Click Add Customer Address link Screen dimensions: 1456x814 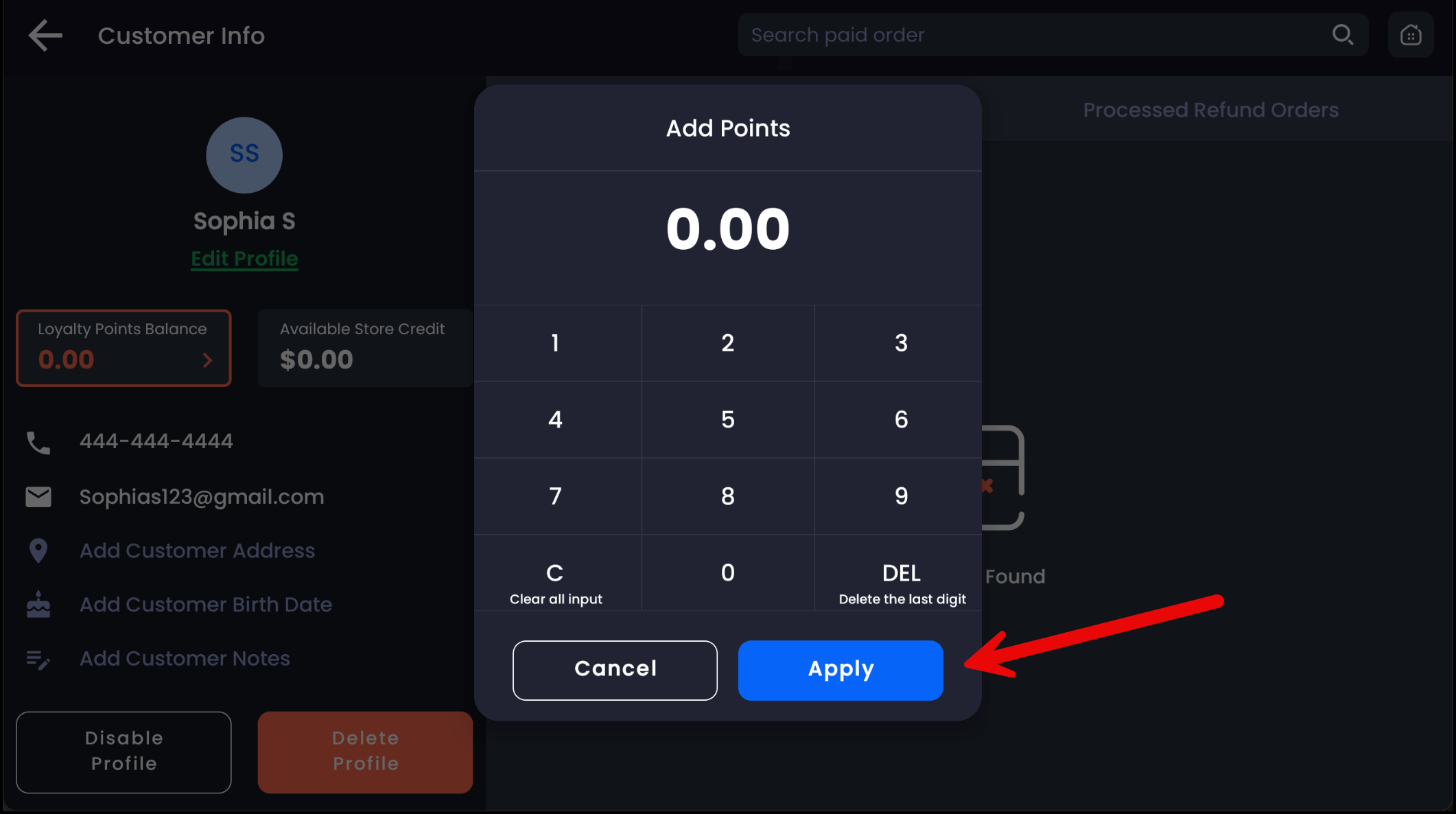(x=197, y=550)
